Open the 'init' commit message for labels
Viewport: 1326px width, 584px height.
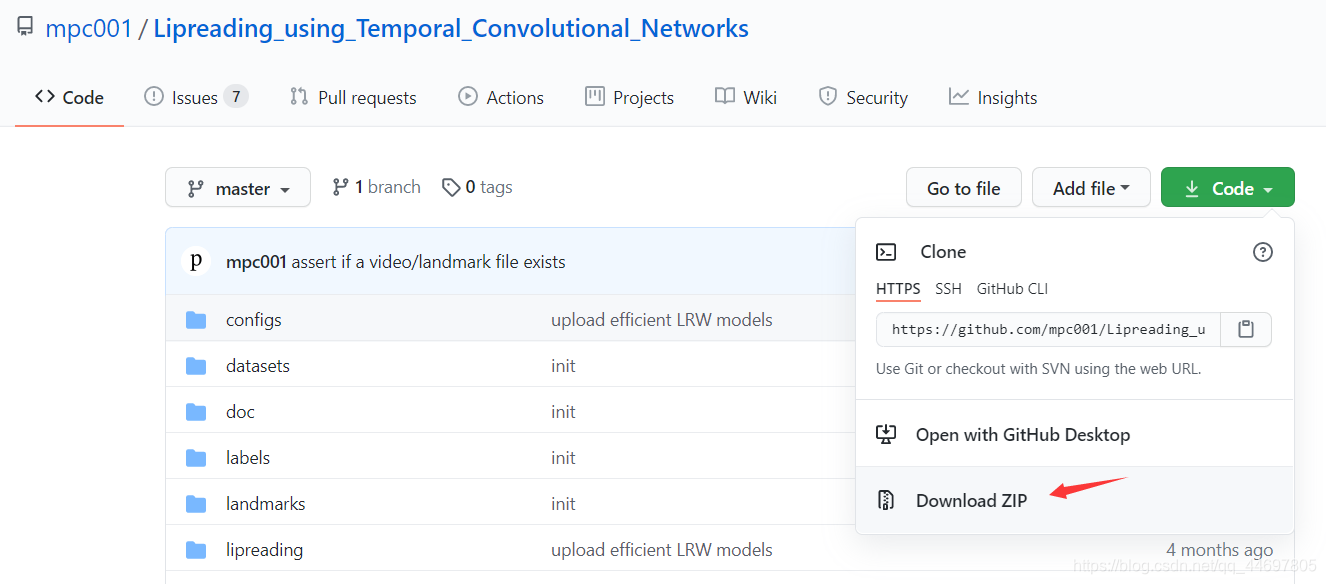(x=563, y=458)
